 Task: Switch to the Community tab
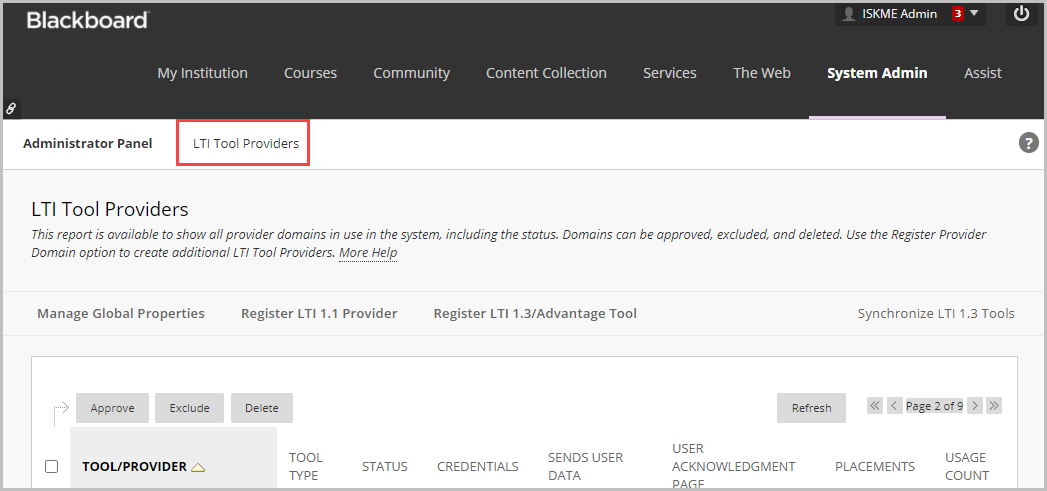point(411,73)
